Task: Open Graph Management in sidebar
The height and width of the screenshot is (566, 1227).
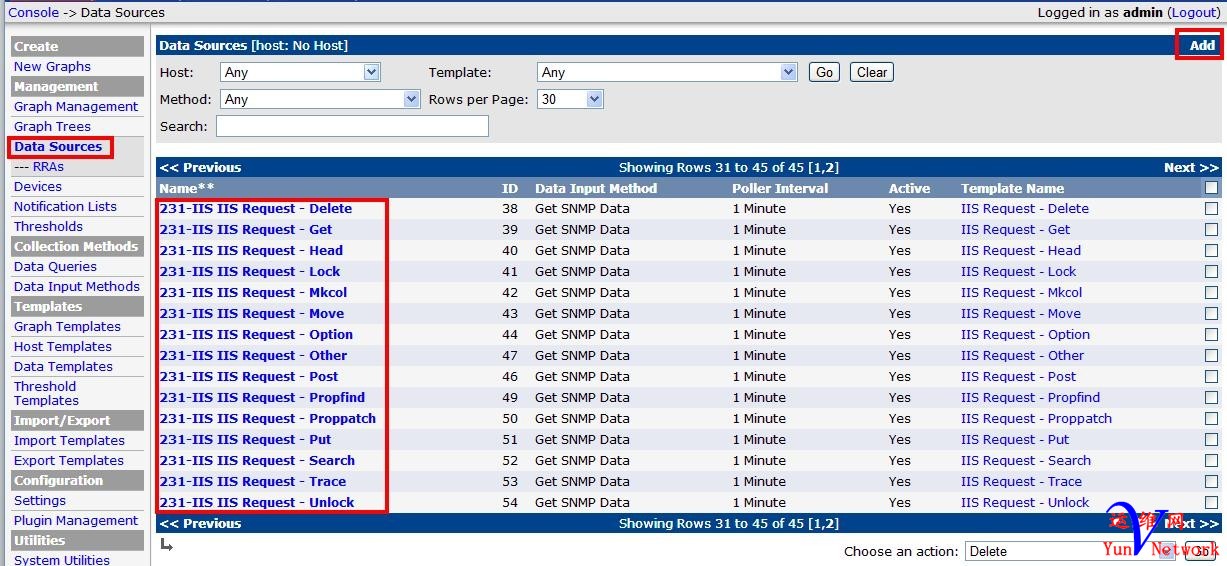Action: [76, 106]
